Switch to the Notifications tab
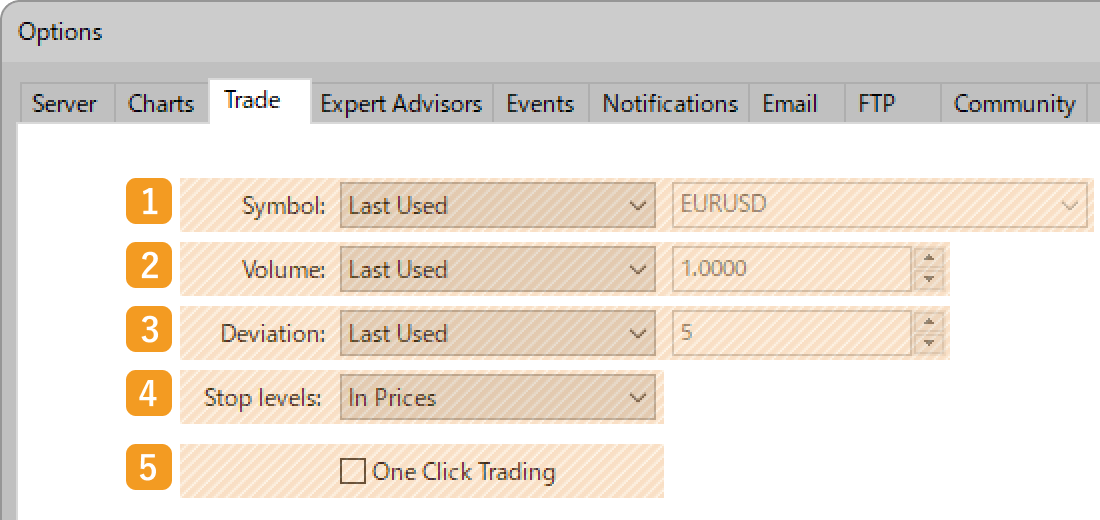The height and width of the screenshot is (520, 1100). pos(670,104)
